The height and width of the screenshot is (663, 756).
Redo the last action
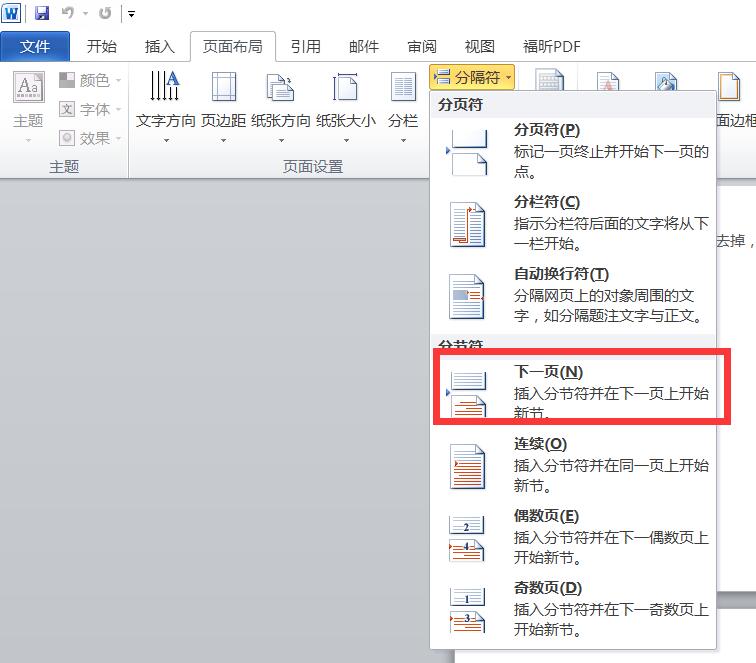105,13
